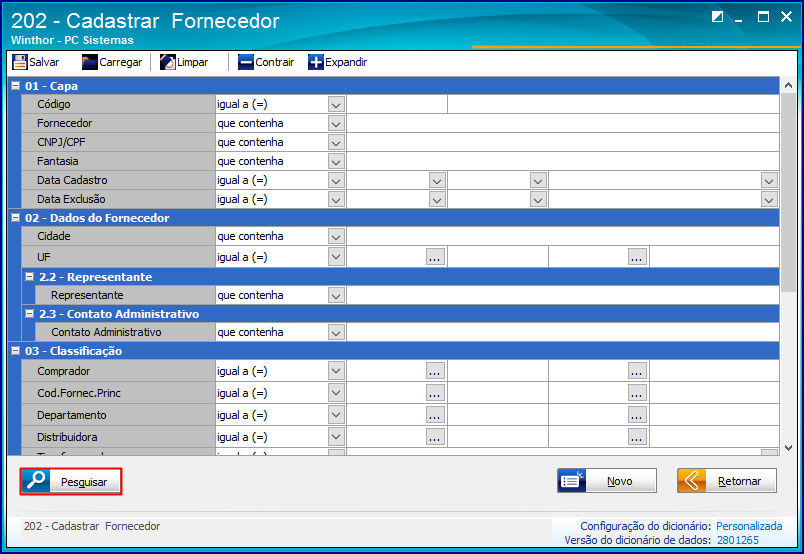Screen dimensions: 804x554
Task: Open the UF operator dropdown
Action: click(336, 256)
